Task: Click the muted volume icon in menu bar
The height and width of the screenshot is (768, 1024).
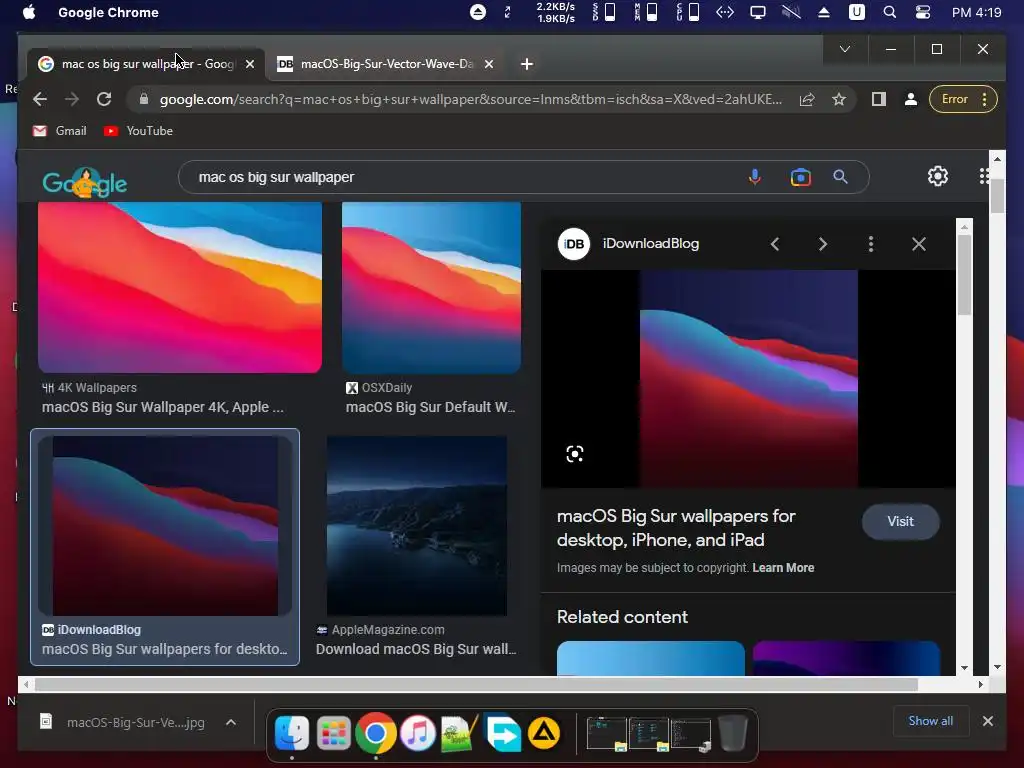Action: (x=791, y=12)
